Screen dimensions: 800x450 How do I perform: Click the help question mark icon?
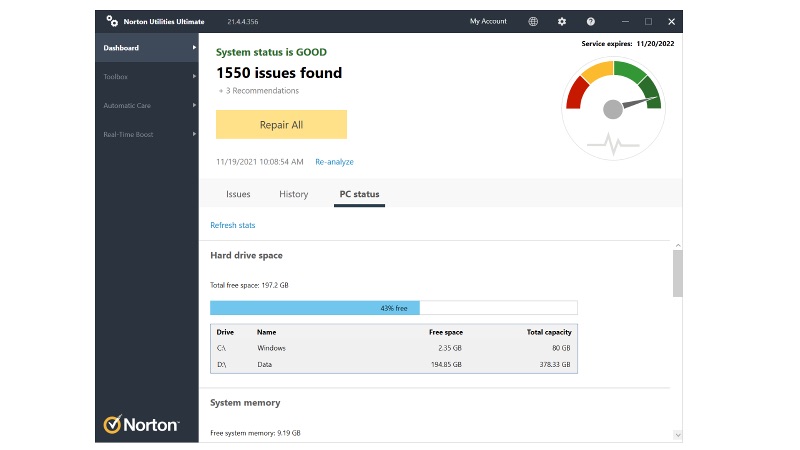click(590, 21)
